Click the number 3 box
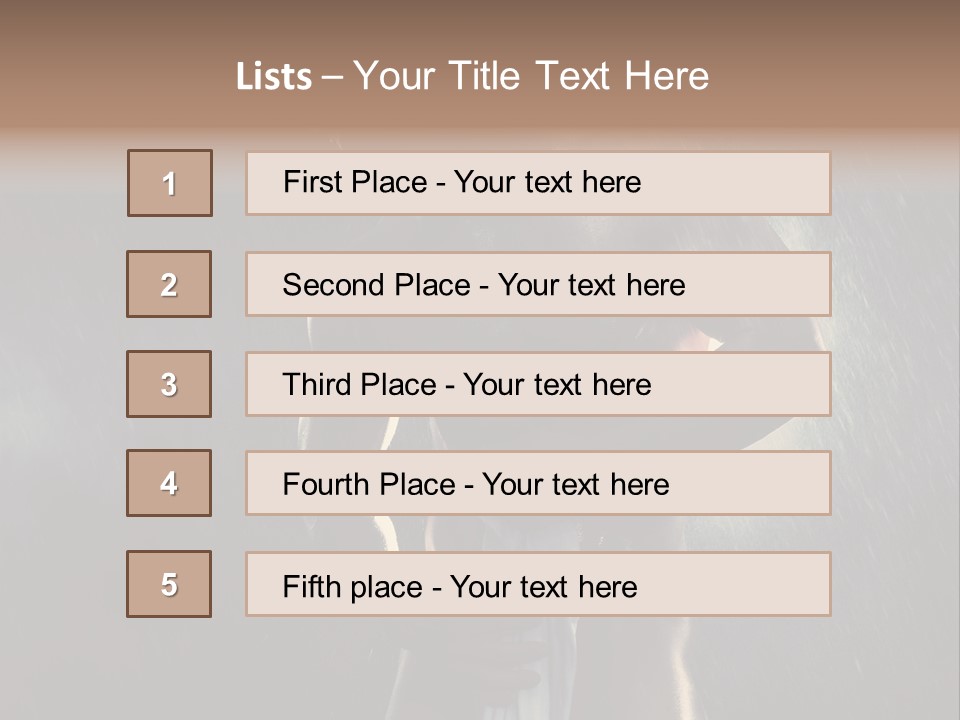This screenshot has height=720, width=960. click(x=169, y=384)
